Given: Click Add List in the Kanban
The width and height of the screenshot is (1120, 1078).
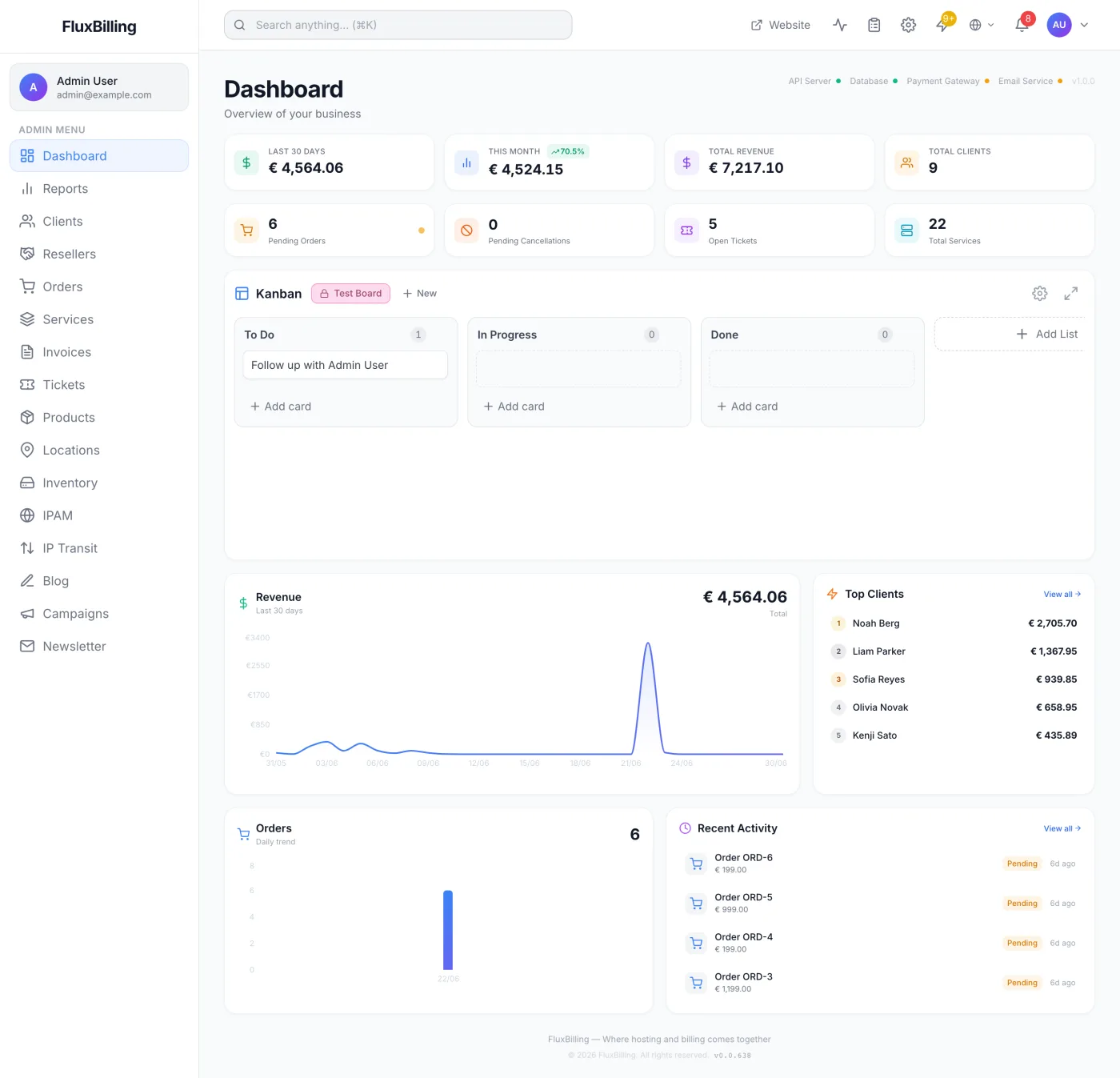Looking at the screenshot, I should click(x=1046, y=334).
